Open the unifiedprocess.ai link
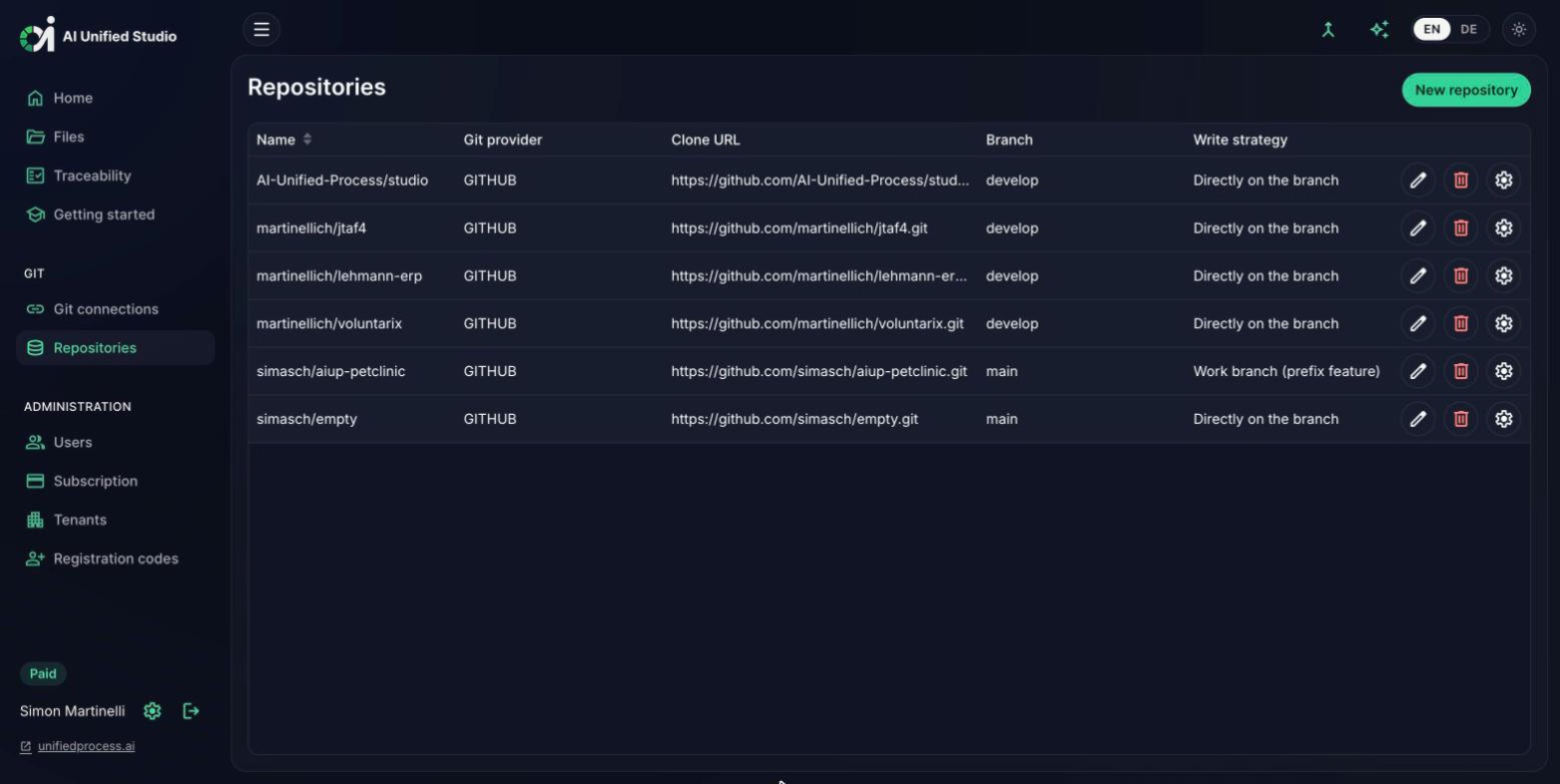Image resolution: width=1560 pixels, height=784 pixels. (86, 746)
